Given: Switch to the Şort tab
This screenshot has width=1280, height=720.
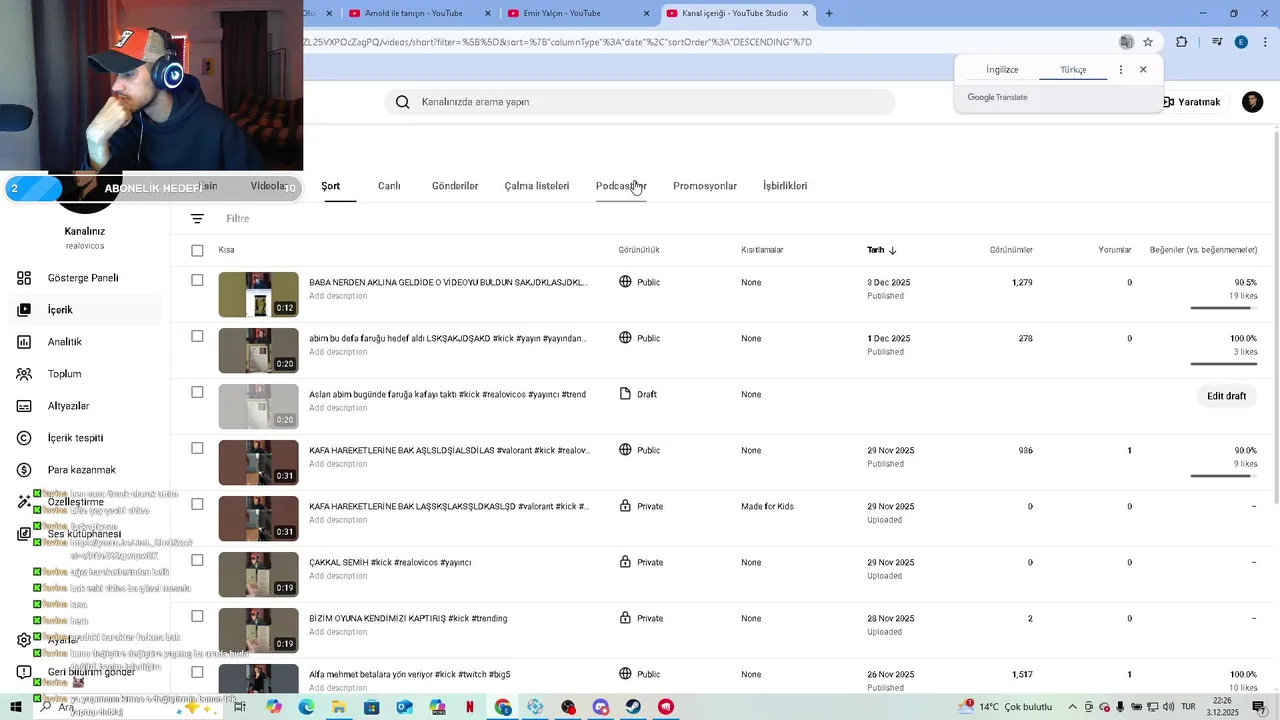Looking at the screenshot, I should pos(330,186).
